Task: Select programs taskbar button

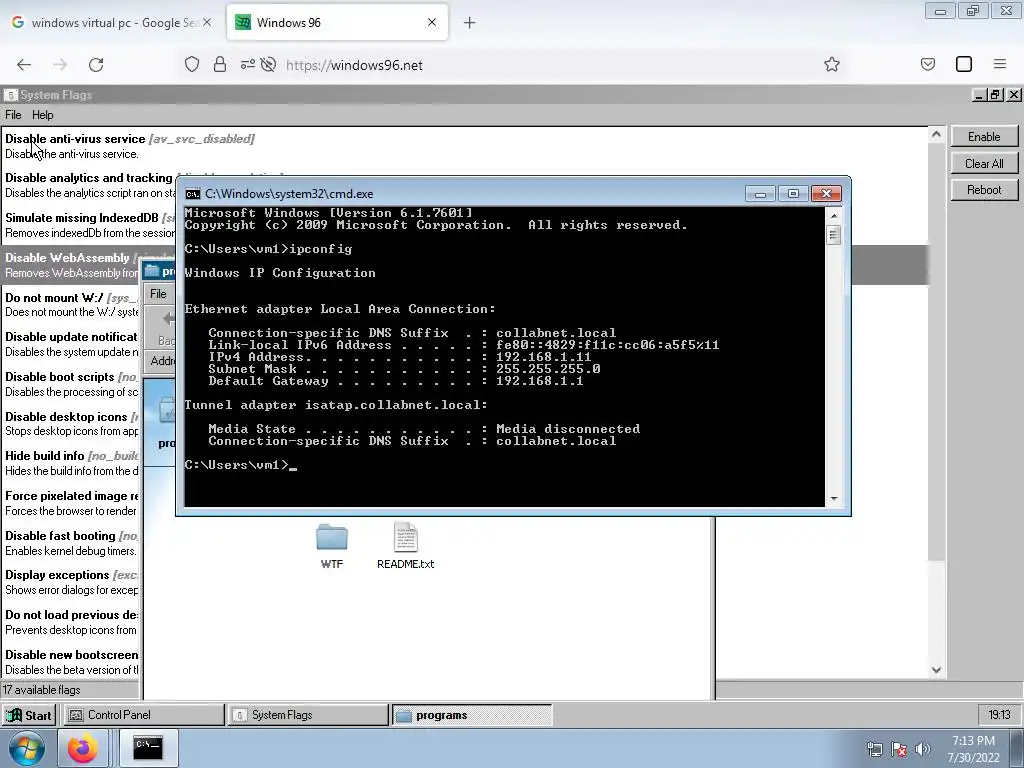Action: (x=472, y=715)
